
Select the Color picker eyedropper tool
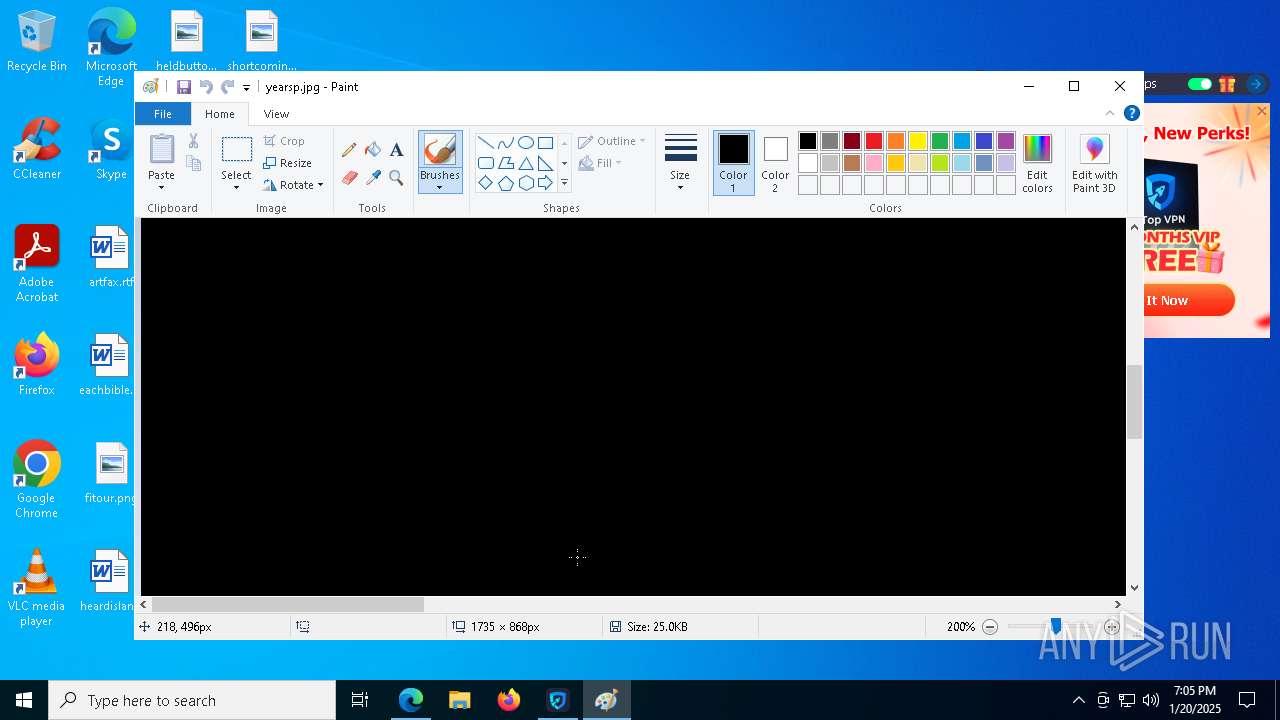[373, 177]
